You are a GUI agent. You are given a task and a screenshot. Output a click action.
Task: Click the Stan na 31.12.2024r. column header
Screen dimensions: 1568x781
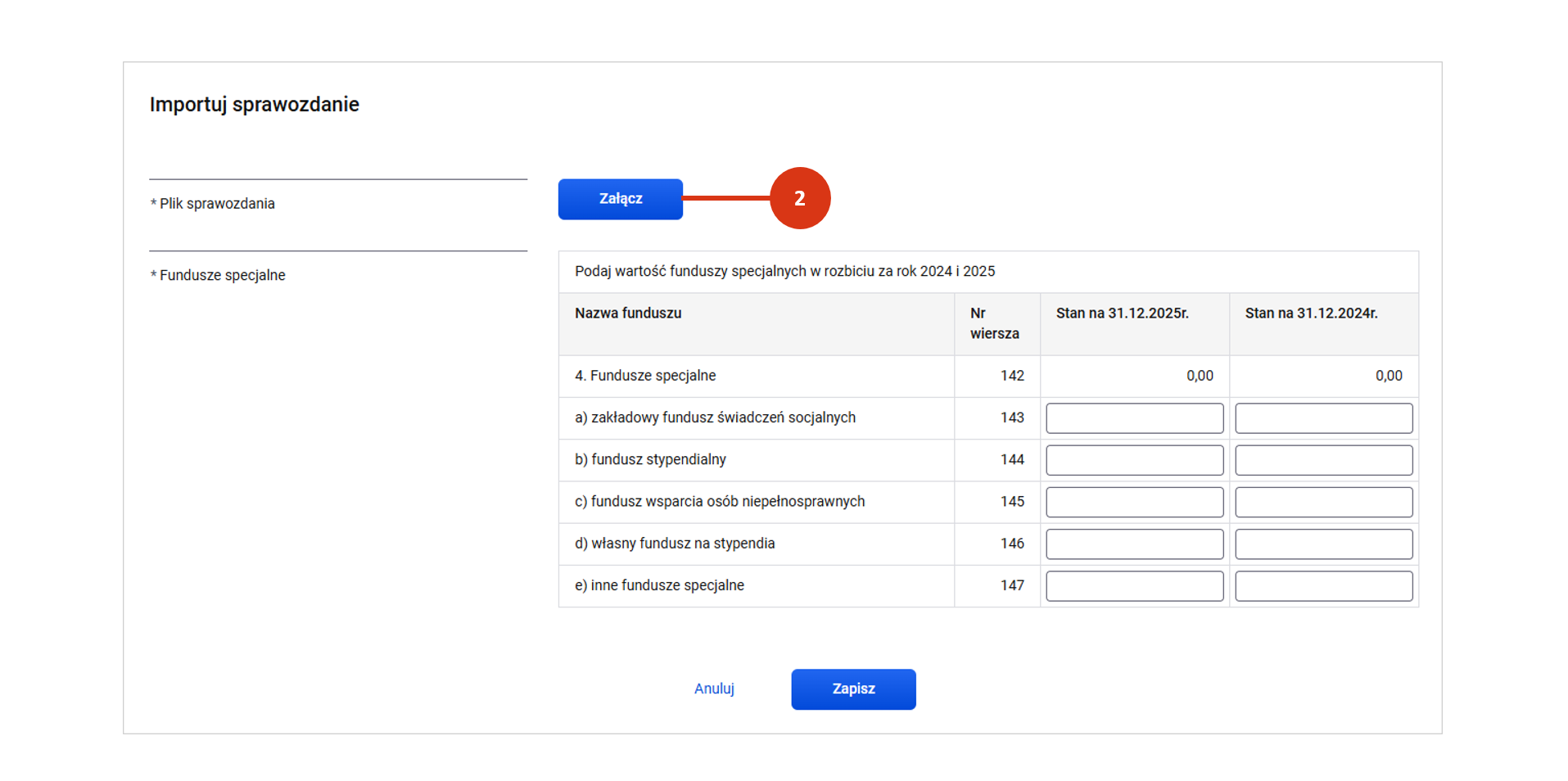[1311, 314]
